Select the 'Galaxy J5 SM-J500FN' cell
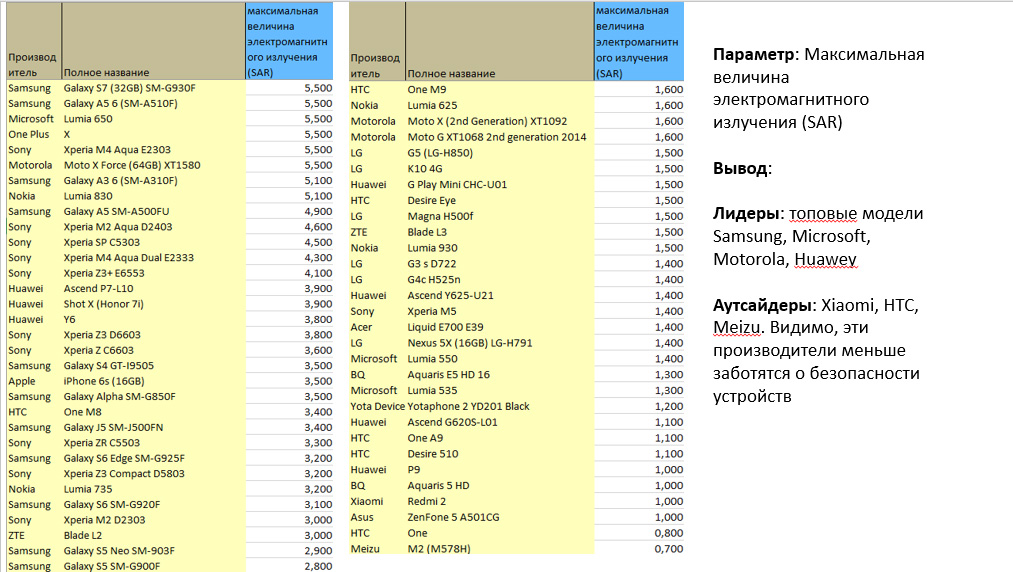Screen dimensions: 1013x572 (154, 428)
